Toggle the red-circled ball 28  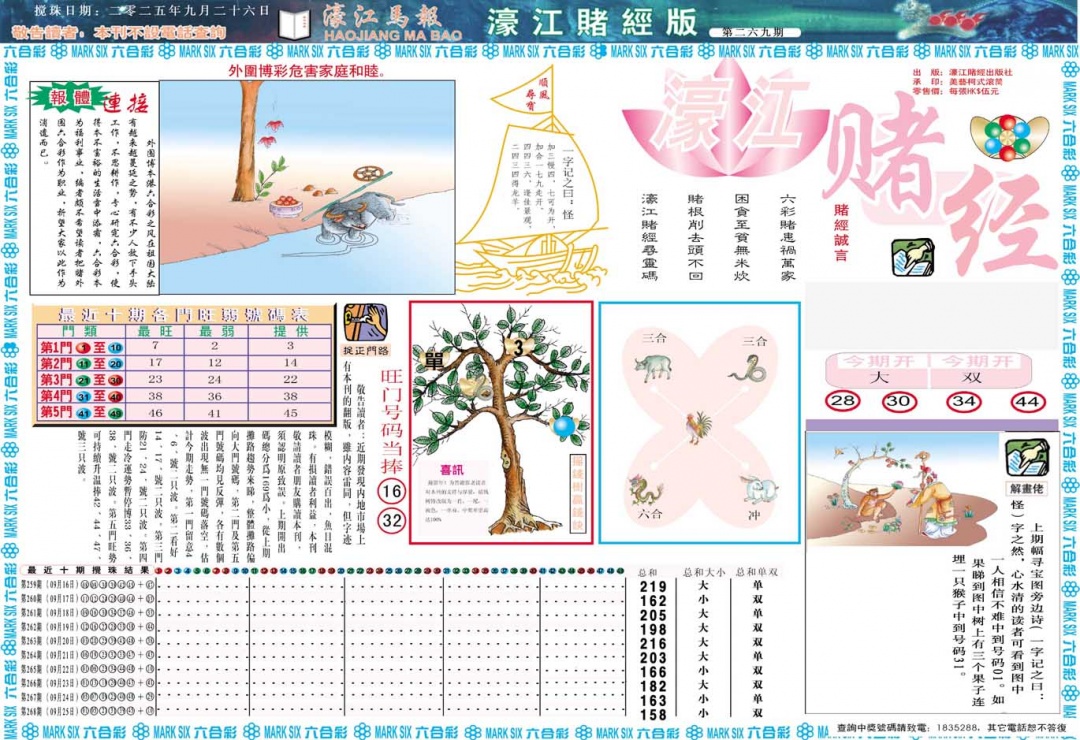(x=842, y=401)
